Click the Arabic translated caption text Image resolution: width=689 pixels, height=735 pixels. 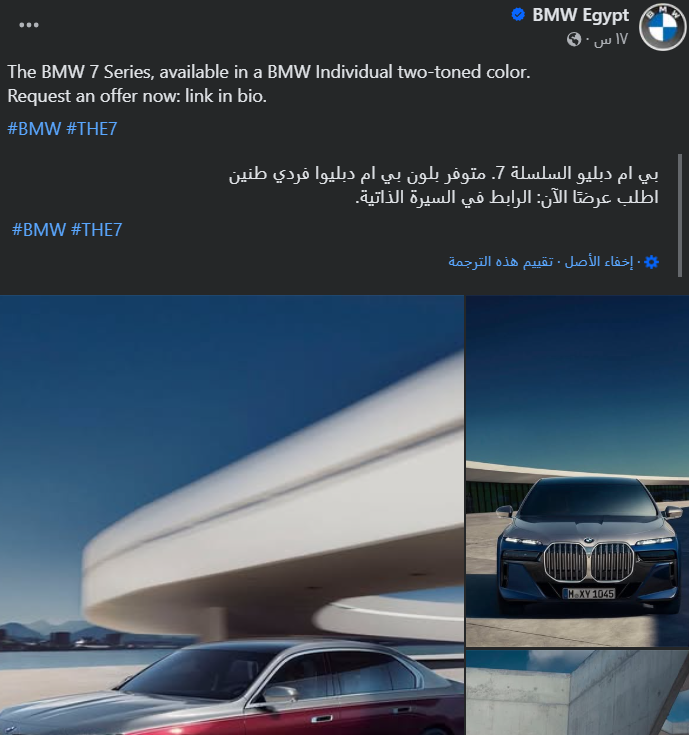point(443,185)
